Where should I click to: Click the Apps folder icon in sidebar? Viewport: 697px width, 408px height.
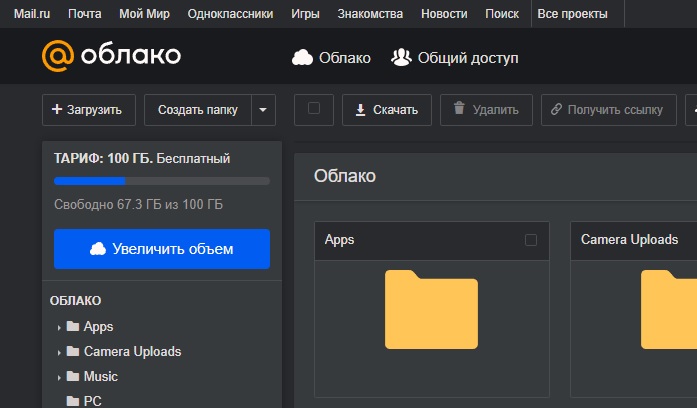(73, 326)
